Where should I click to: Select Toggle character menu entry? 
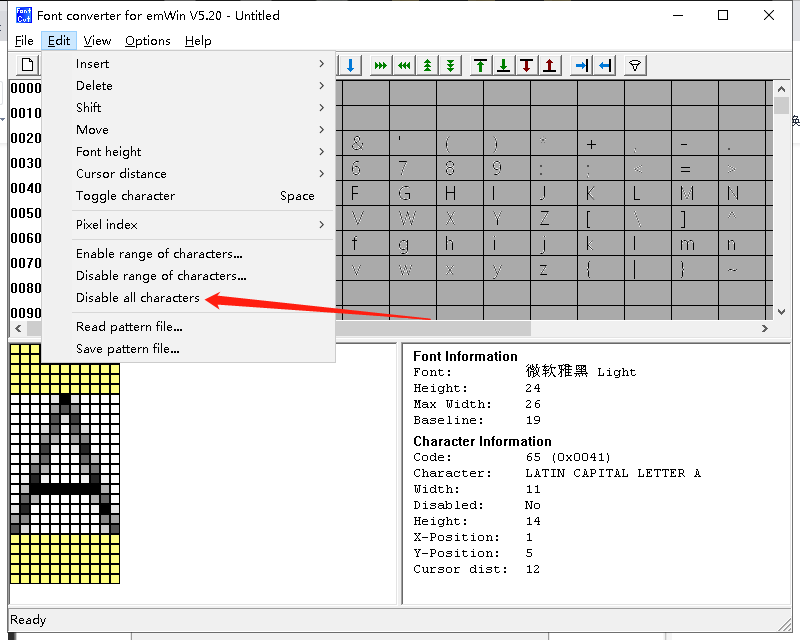point(126,196)
